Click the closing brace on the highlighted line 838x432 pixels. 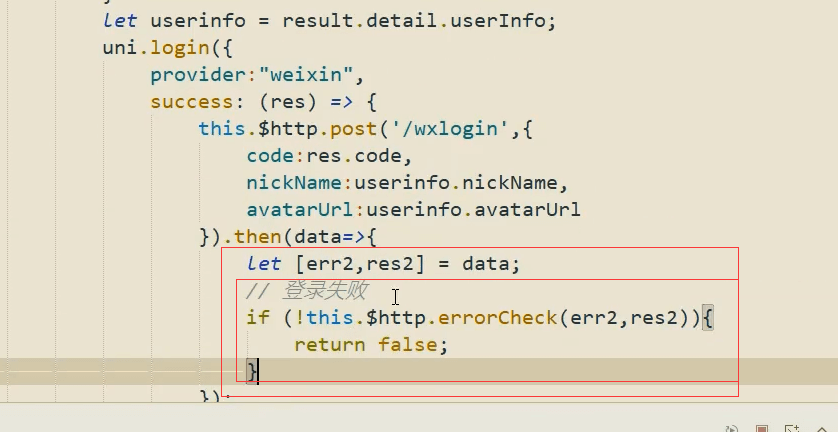252,372
